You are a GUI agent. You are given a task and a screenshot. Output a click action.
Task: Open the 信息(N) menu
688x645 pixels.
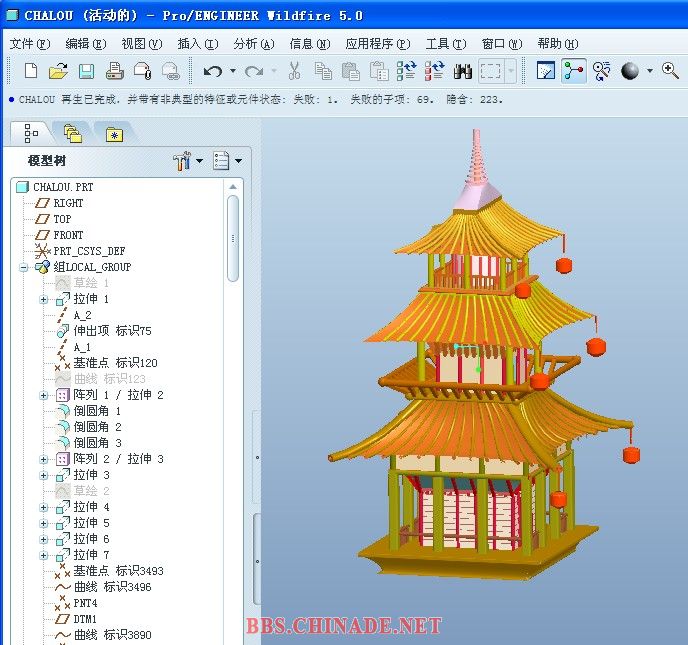(x=310, y=44)
